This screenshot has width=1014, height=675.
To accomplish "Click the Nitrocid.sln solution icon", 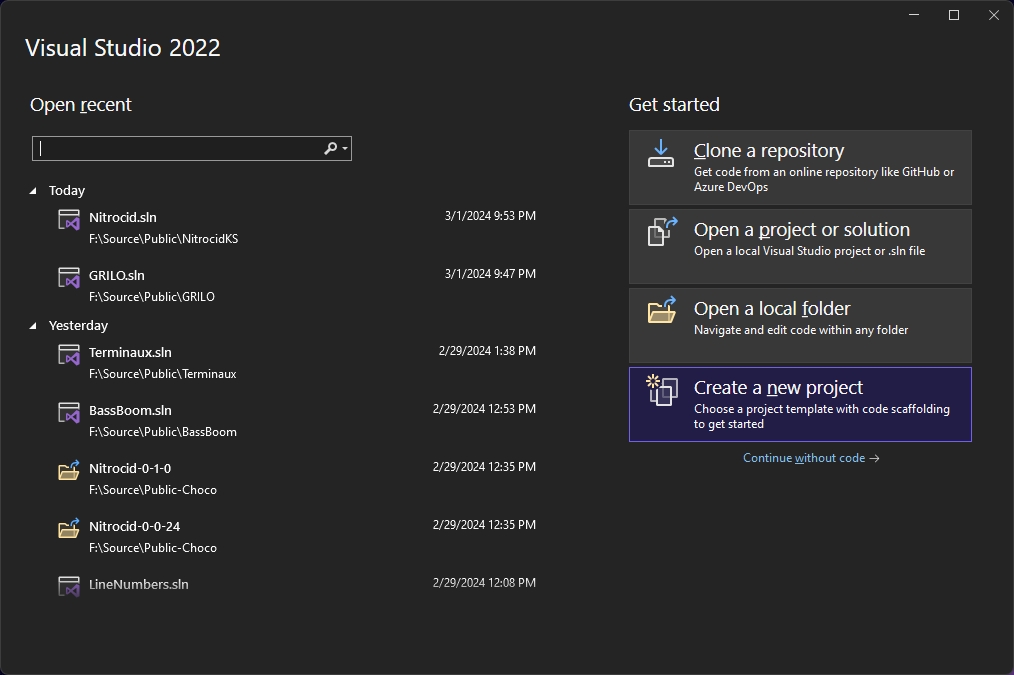I will coord(68,220).
